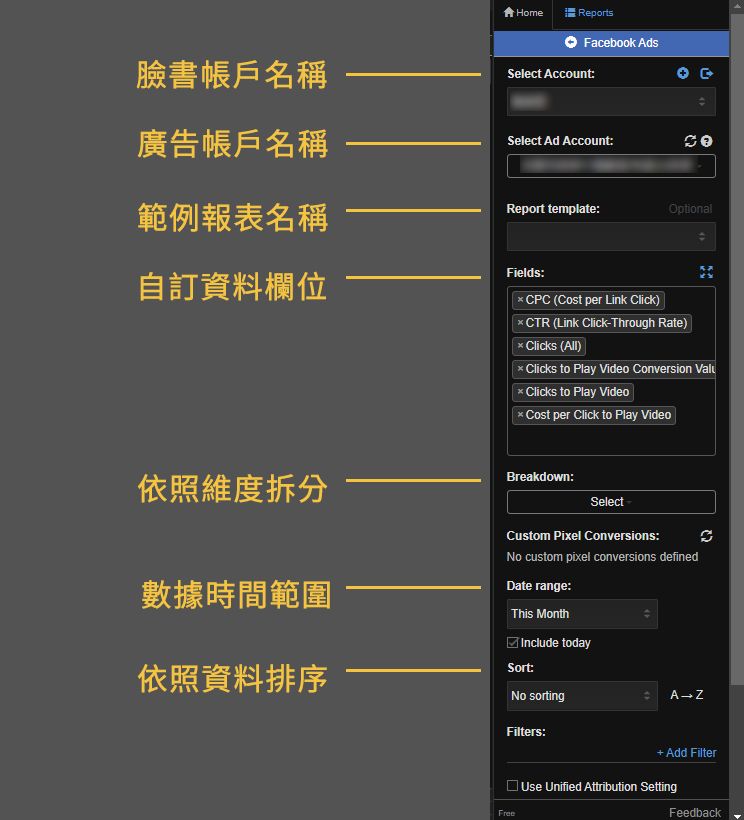744x820 pixels.
Task: Remove the Clicks (All) field
Action: pyautogui.click(x=520, y=345)
